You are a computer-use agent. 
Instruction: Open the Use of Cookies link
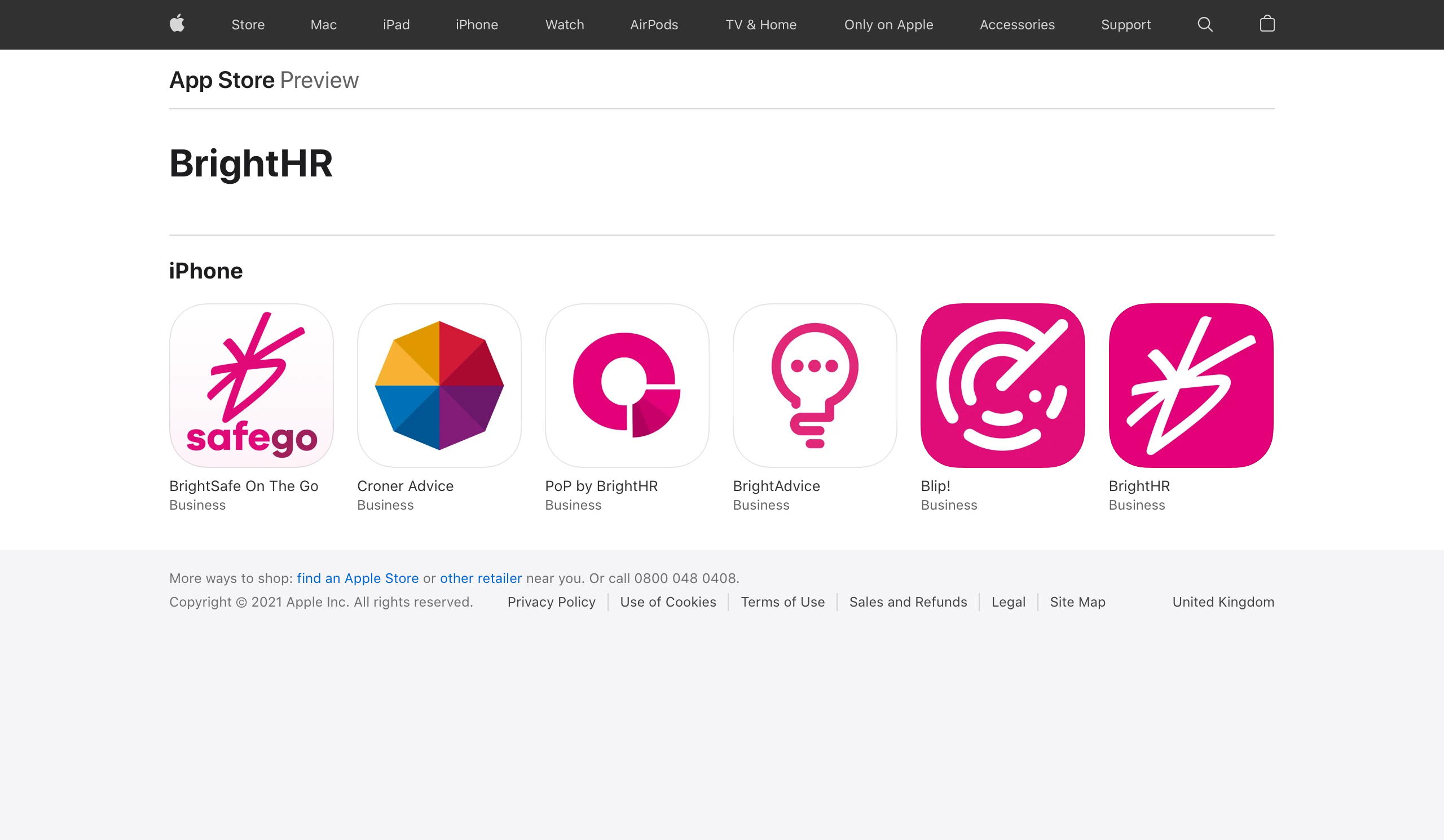point(668,602)
